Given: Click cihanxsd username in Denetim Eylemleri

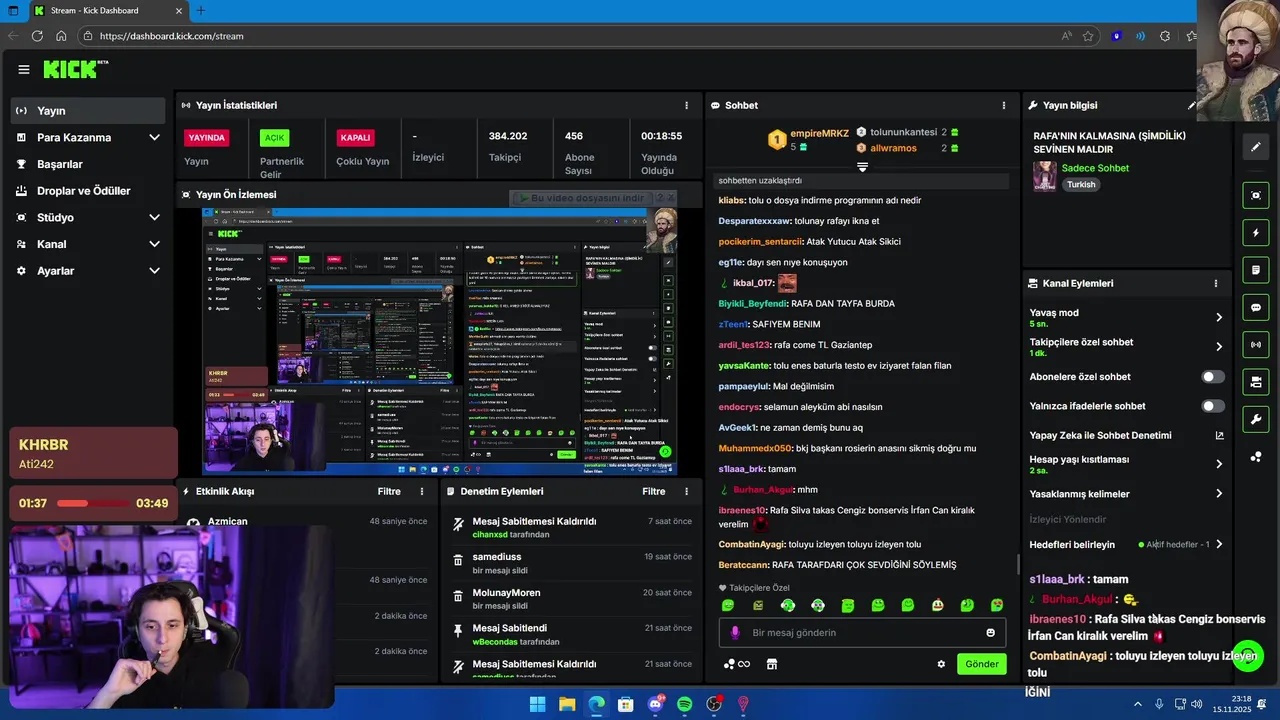Looking at the screenshot, I should coord(490,535).
